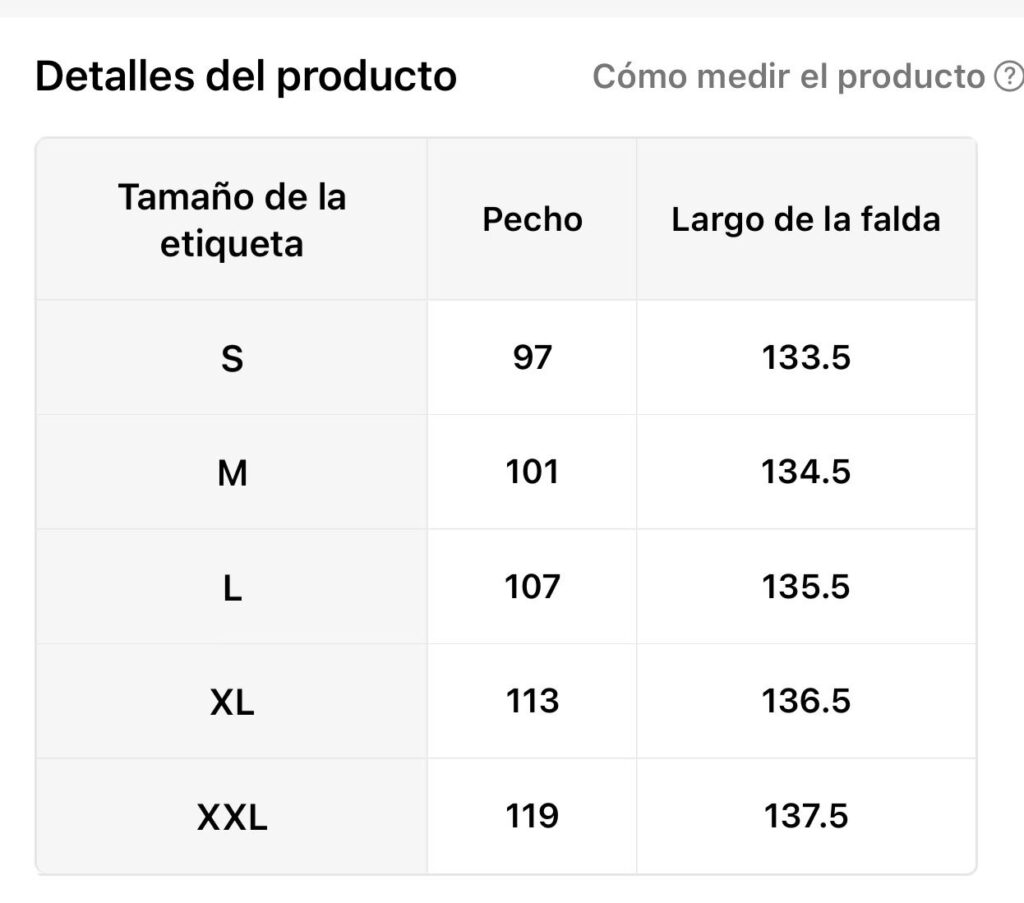Select the size L row label
Screen dimensions: 1024x903
[x=232, y=588]
